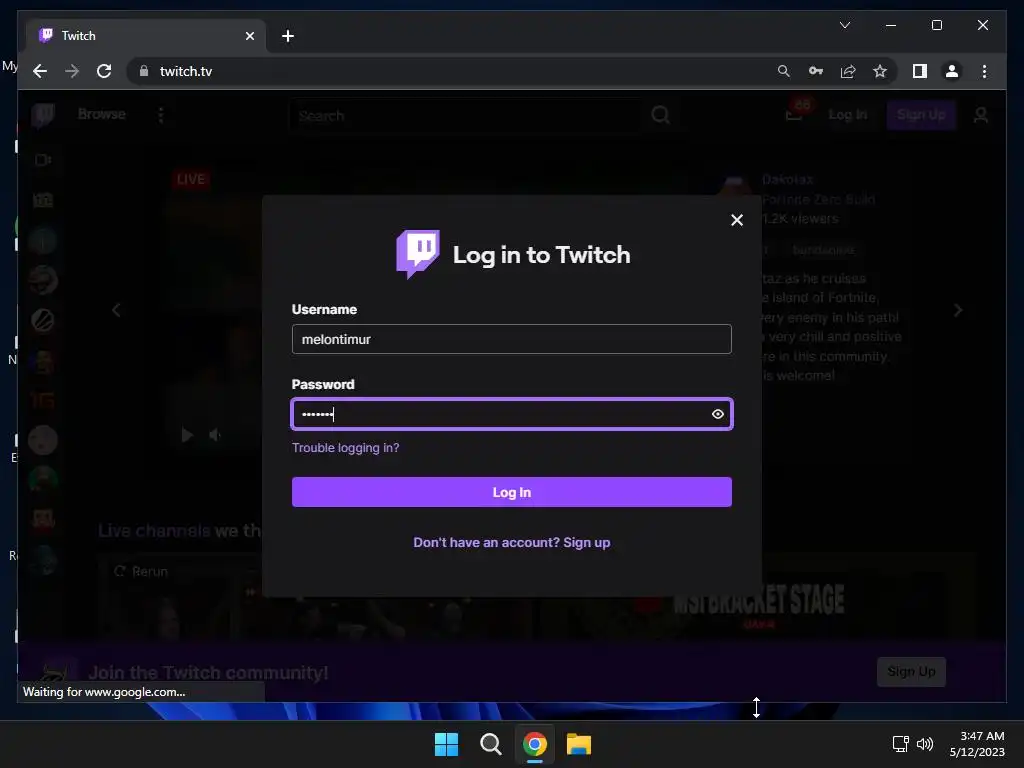This screenshot has height=768, width=1024.
Task: Toggle the Chrome side panel
Action: pos(920,71)
